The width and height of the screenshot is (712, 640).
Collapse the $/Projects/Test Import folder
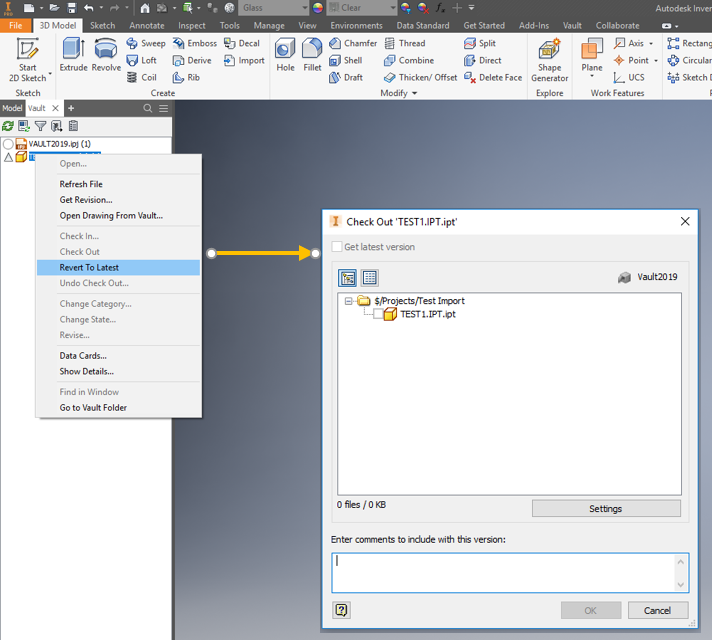click(348, 301)
